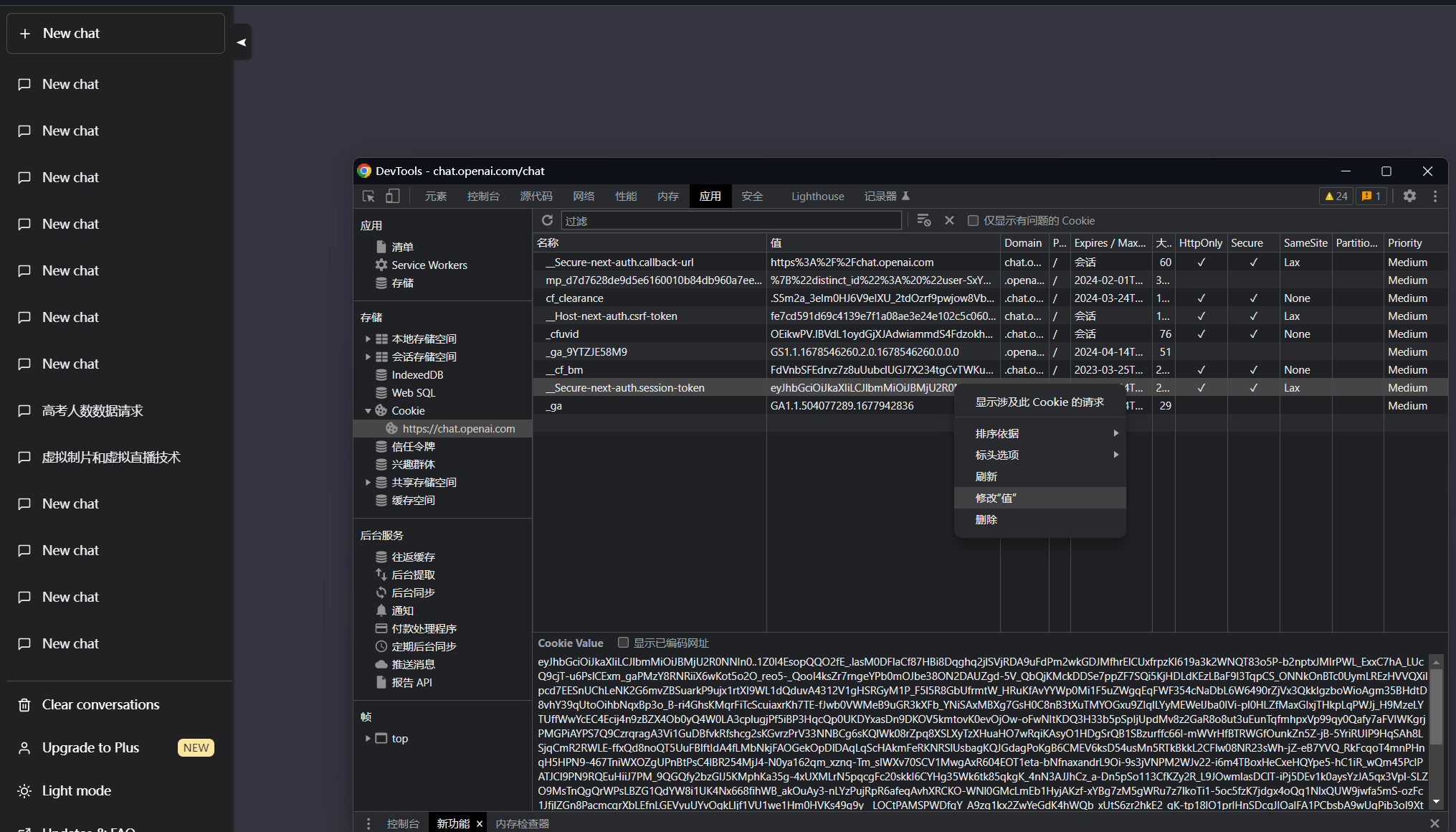Switch to Light mode
The height and width of the screenshot is (832, 1456).
click(76, 790)
